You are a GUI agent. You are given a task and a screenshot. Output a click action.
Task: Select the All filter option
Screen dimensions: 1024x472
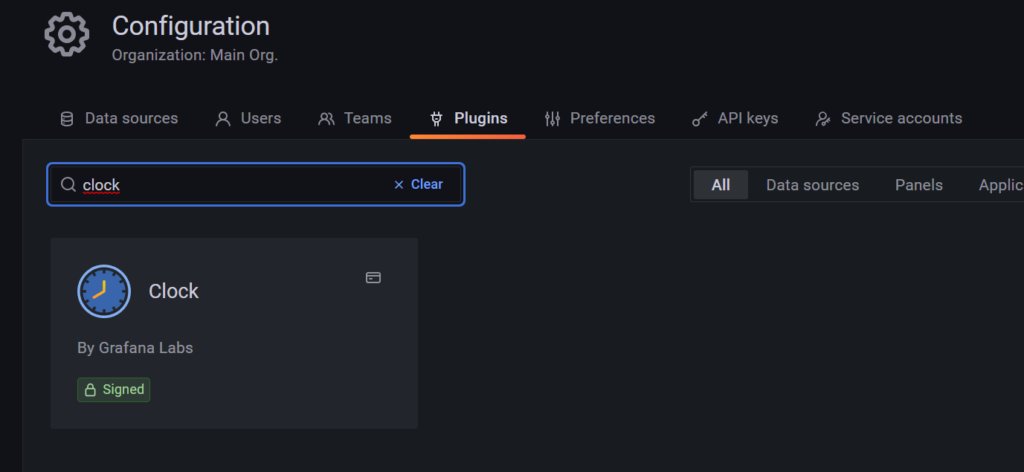720,185
